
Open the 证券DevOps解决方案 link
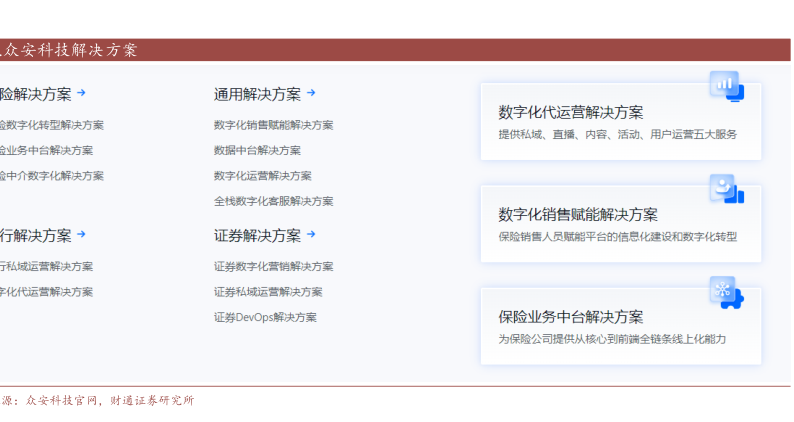pos(265,317)
